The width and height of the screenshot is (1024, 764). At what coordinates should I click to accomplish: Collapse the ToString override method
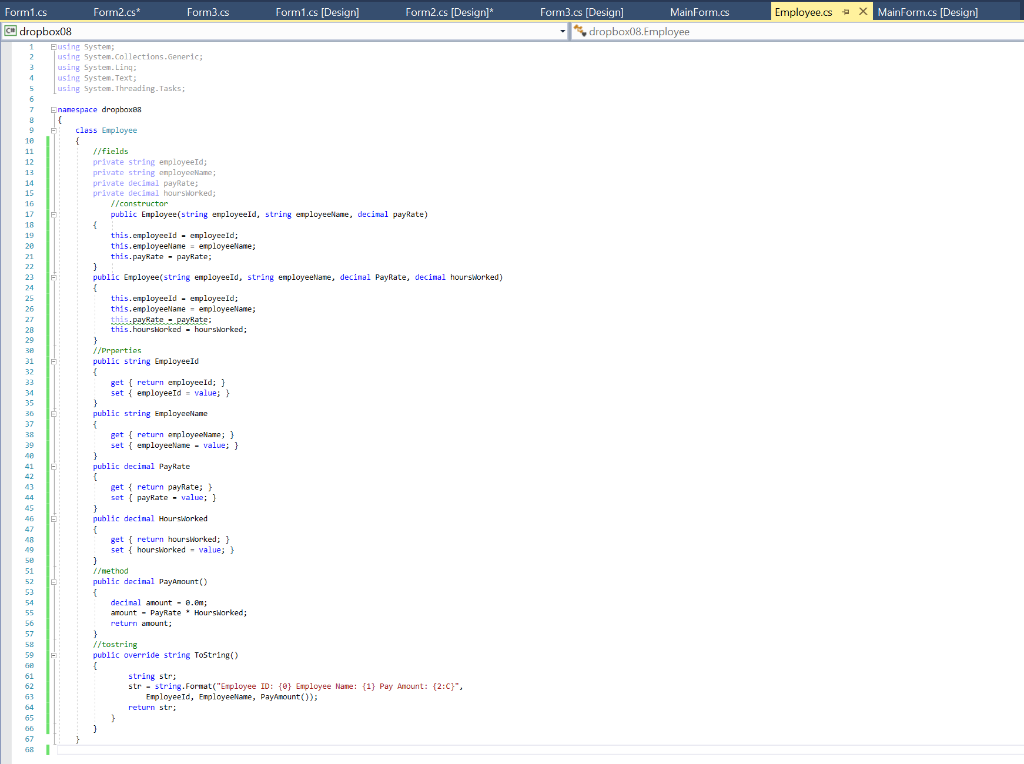(x=55, y=655)
